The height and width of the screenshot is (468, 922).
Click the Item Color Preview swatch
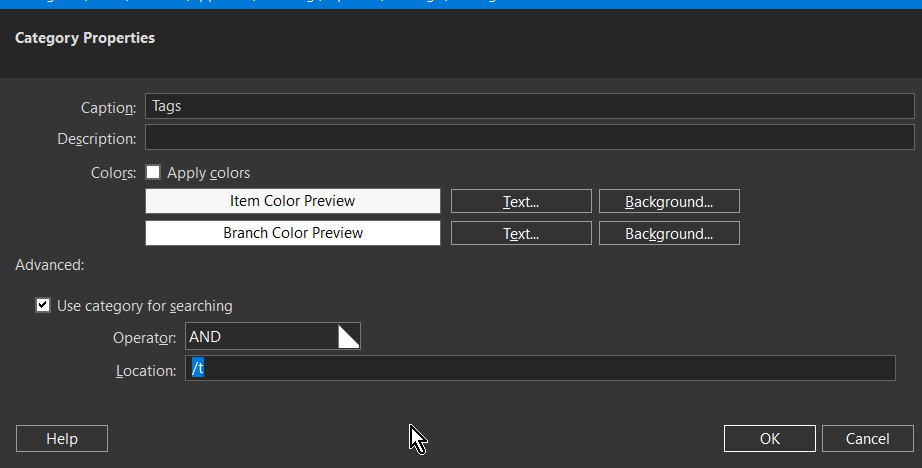292,201
